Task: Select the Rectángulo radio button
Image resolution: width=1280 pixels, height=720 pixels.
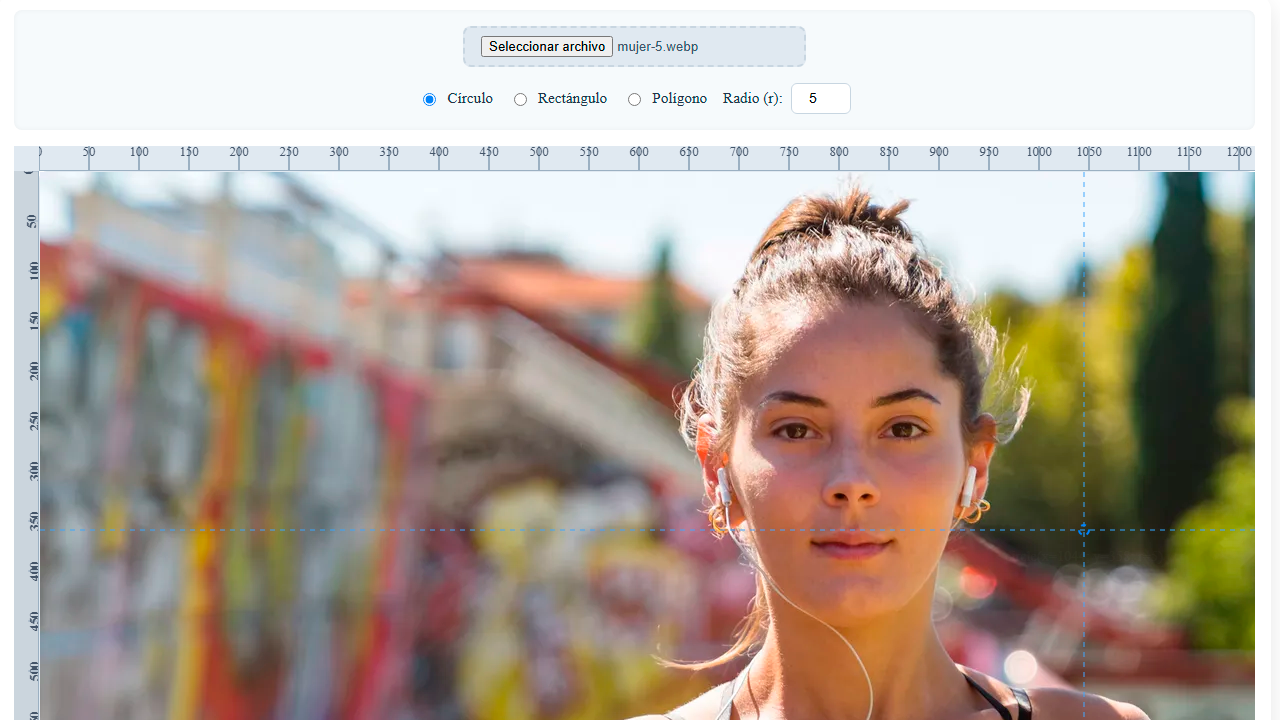Action: (520, 99)
